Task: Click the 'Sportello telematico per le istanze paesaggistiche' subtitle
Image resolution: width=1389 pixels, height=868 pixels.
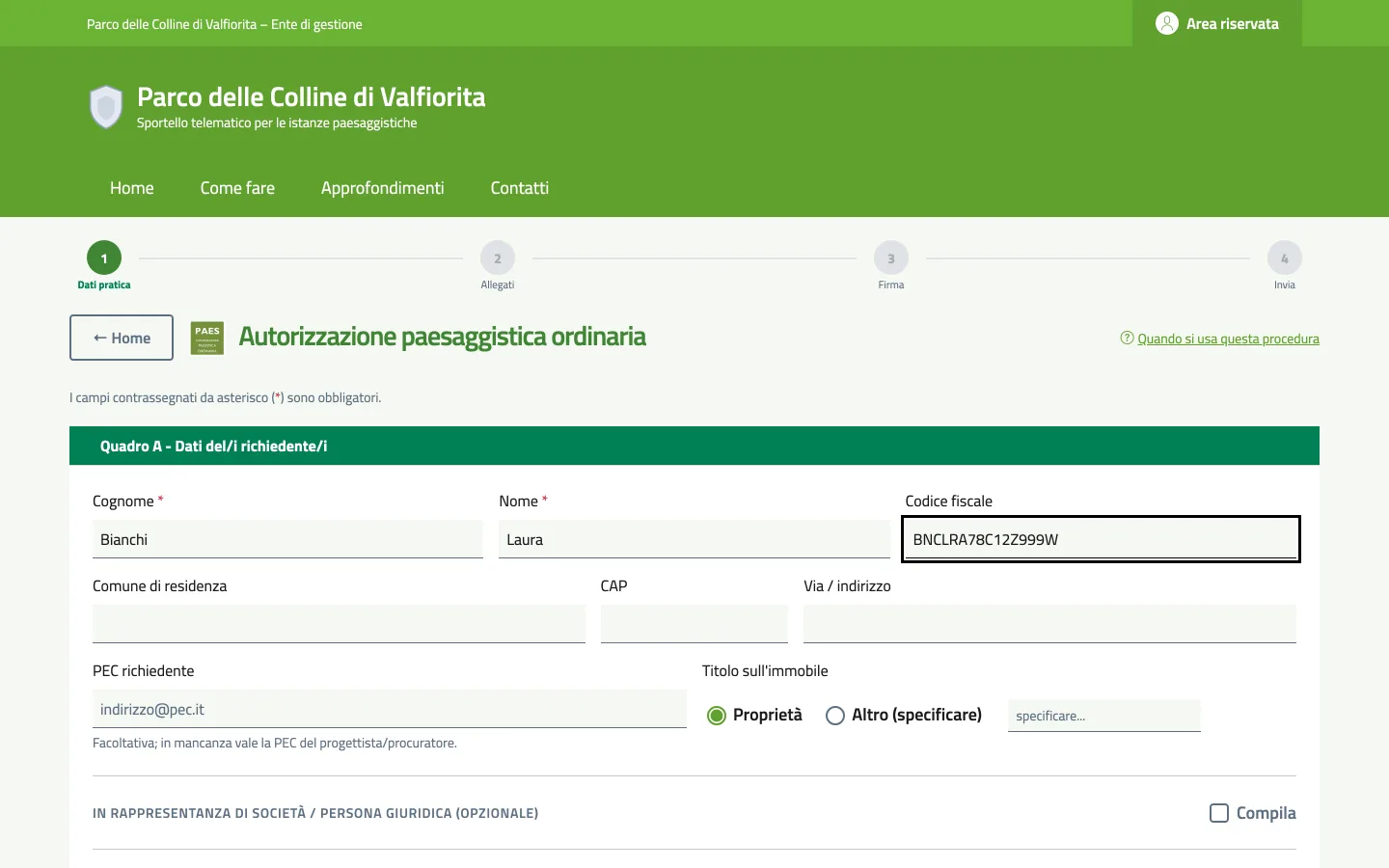Action: tap(277, 123)
